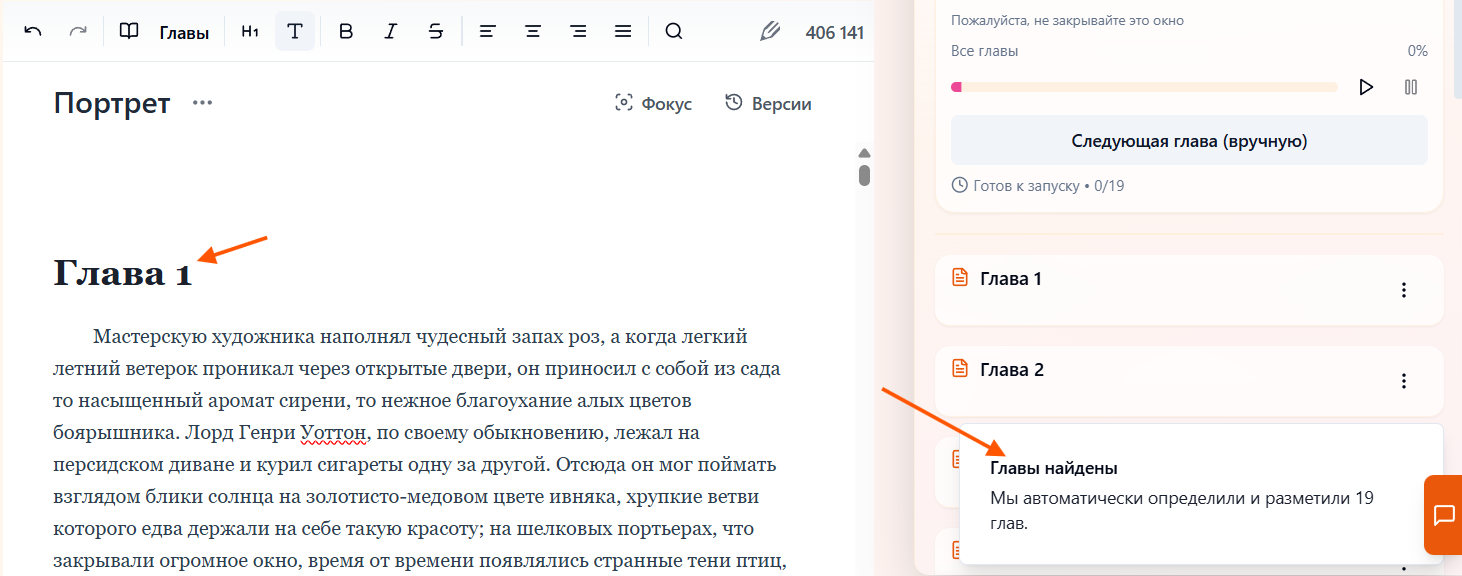
Task: Enable Фокус mode
Action: point(653,103)
